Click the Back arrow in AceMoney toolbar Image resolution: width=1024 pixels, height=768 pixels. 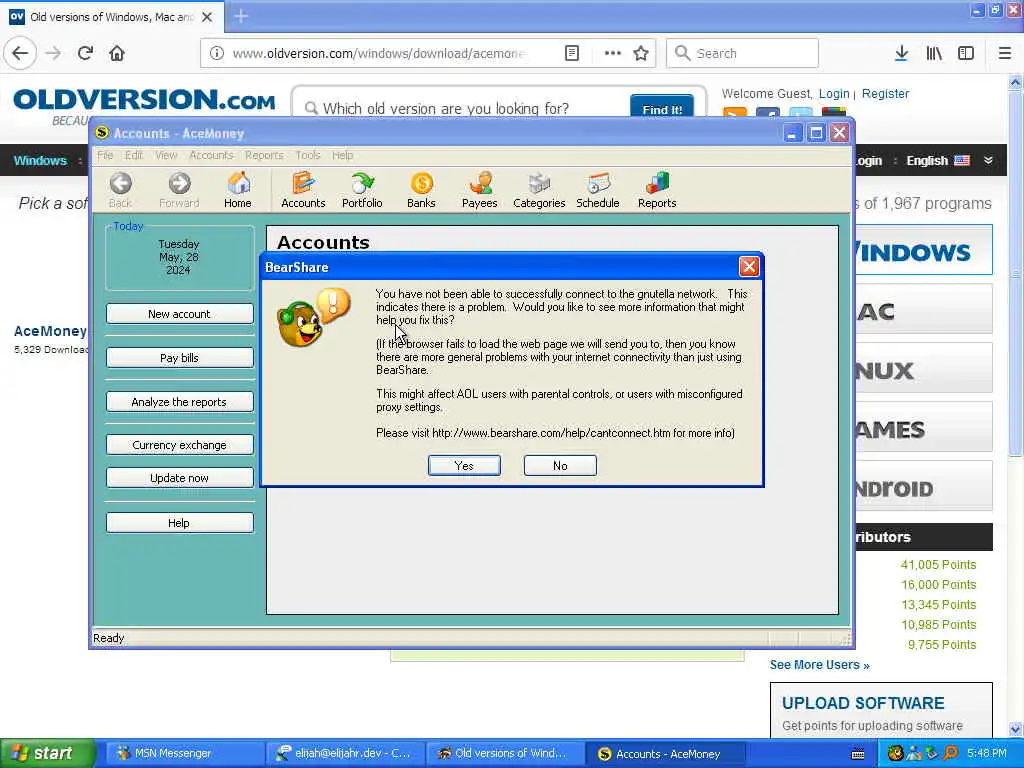pyautogui.click(x=120, y=190)
